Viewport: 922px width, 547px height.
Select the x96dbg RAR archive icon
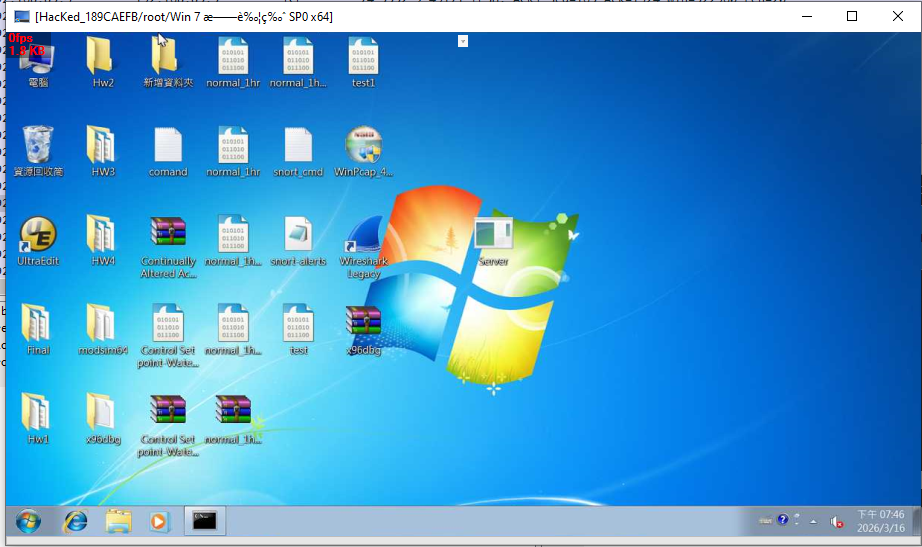[x=363, y=322]
